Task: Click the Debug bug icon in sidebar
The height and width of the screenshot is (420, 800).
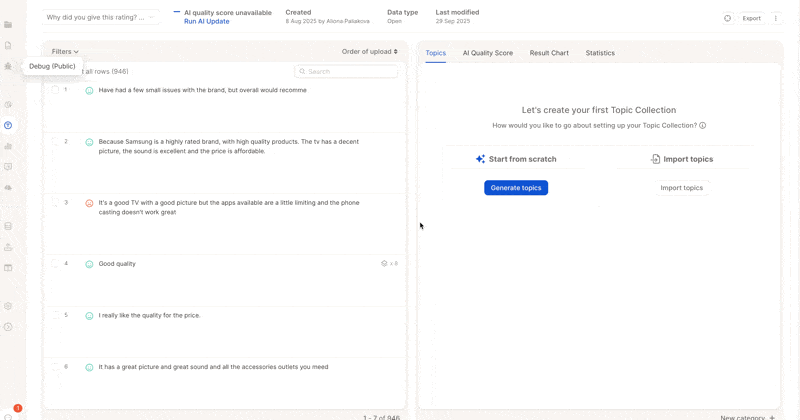Action: (x=8, y=66)
